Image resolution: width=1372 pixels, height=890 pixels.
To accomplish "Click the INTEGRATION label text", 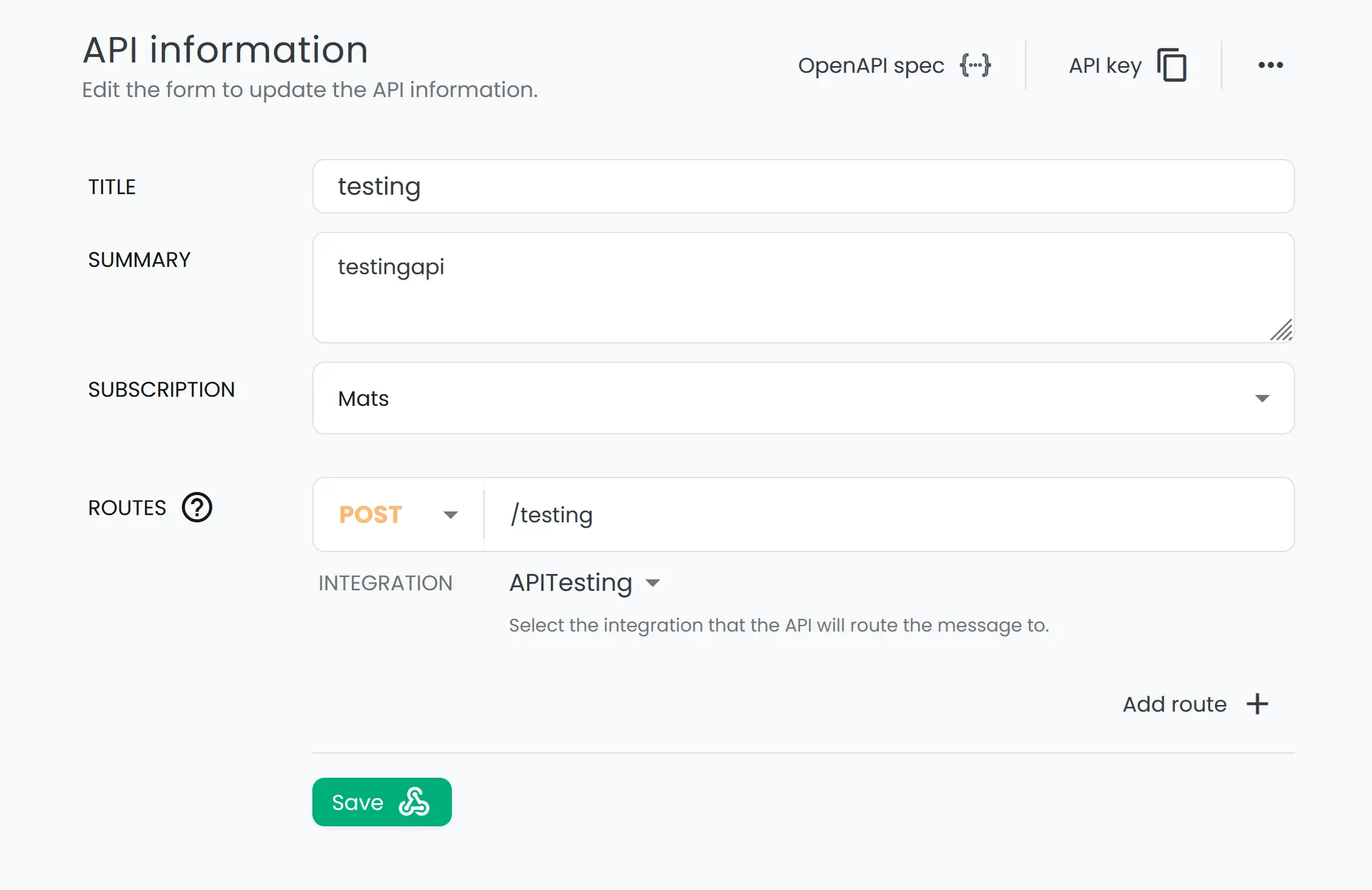I will 386,583.
